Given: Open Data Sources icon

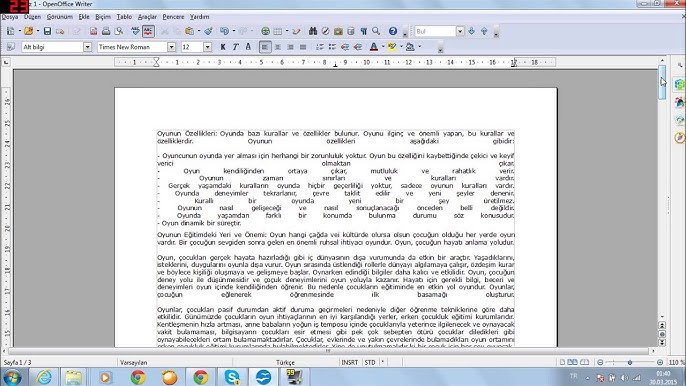Looking at the screenshot, I should click(351, 32).
